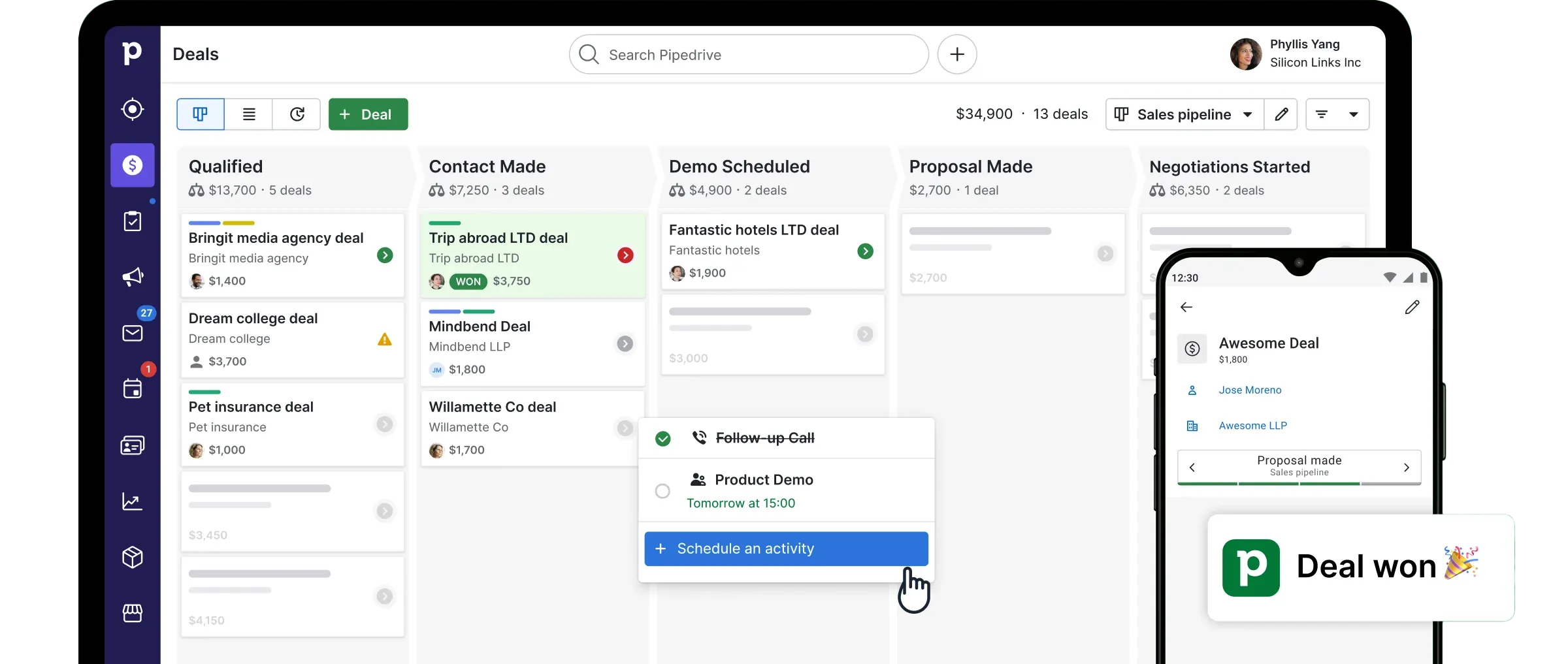Tap Awesome Deal dollar icon on phone
This screenshot has width=1568, height=664.
(x=1192, y=349)
